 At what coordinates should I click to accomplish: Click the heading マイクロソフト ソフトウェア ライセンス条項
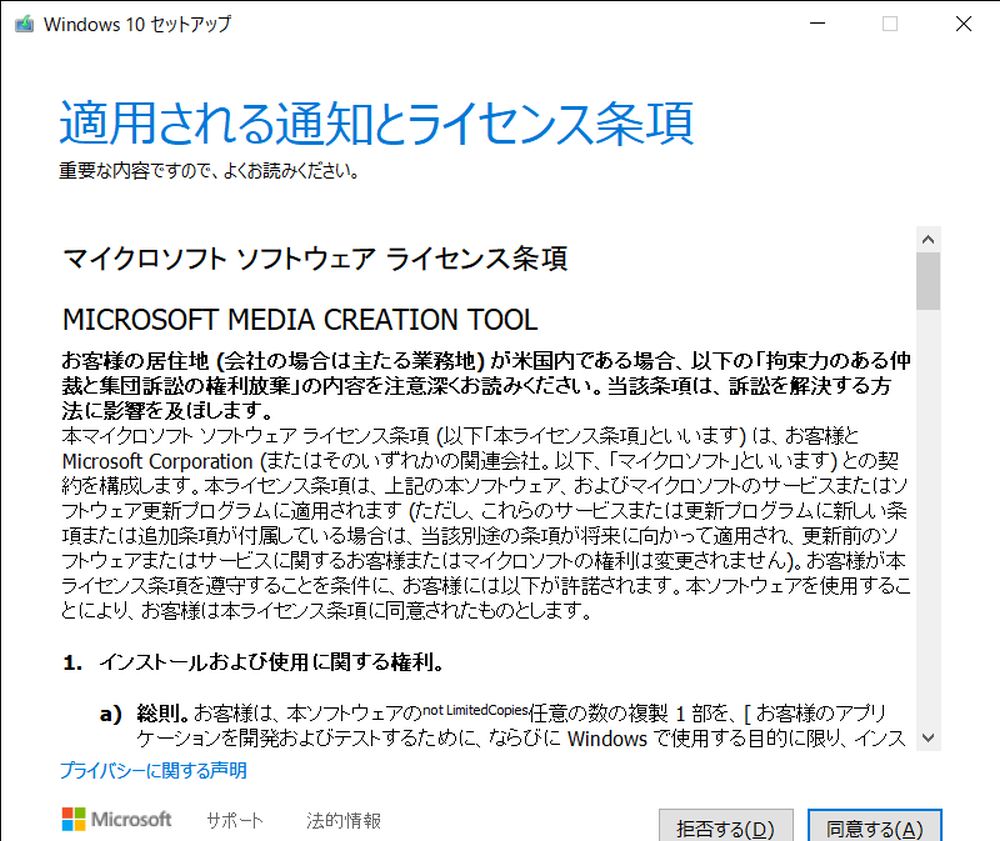[315, 259]
